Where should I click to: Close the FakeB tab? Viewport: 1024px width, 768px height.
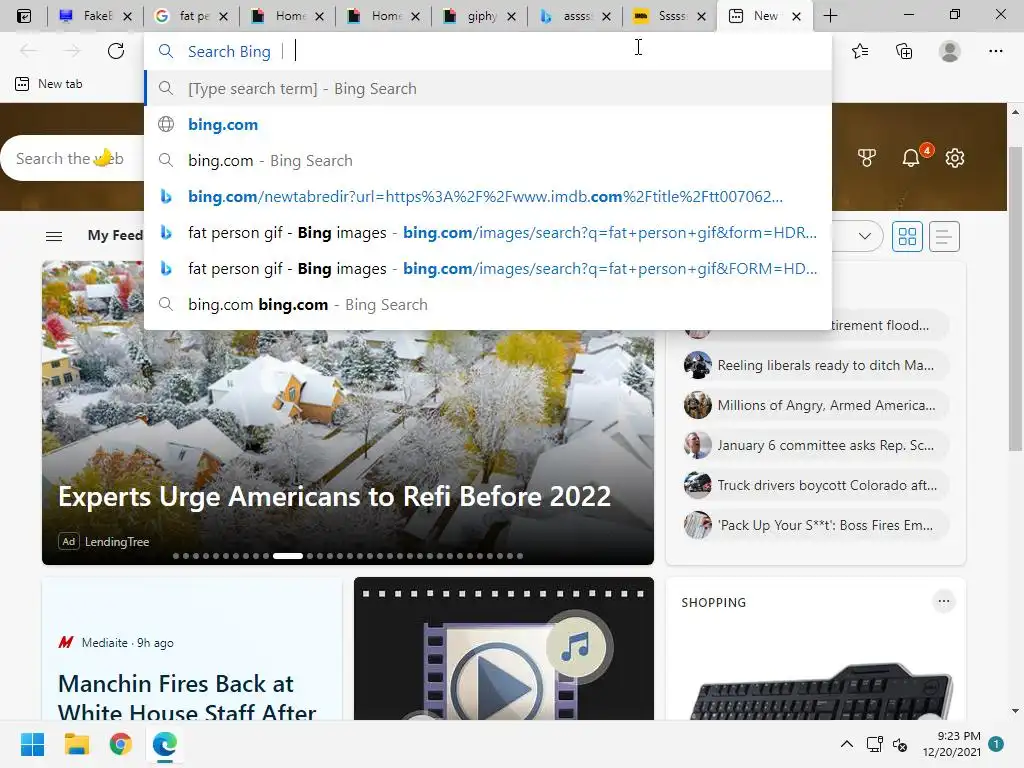coord(127,16)
